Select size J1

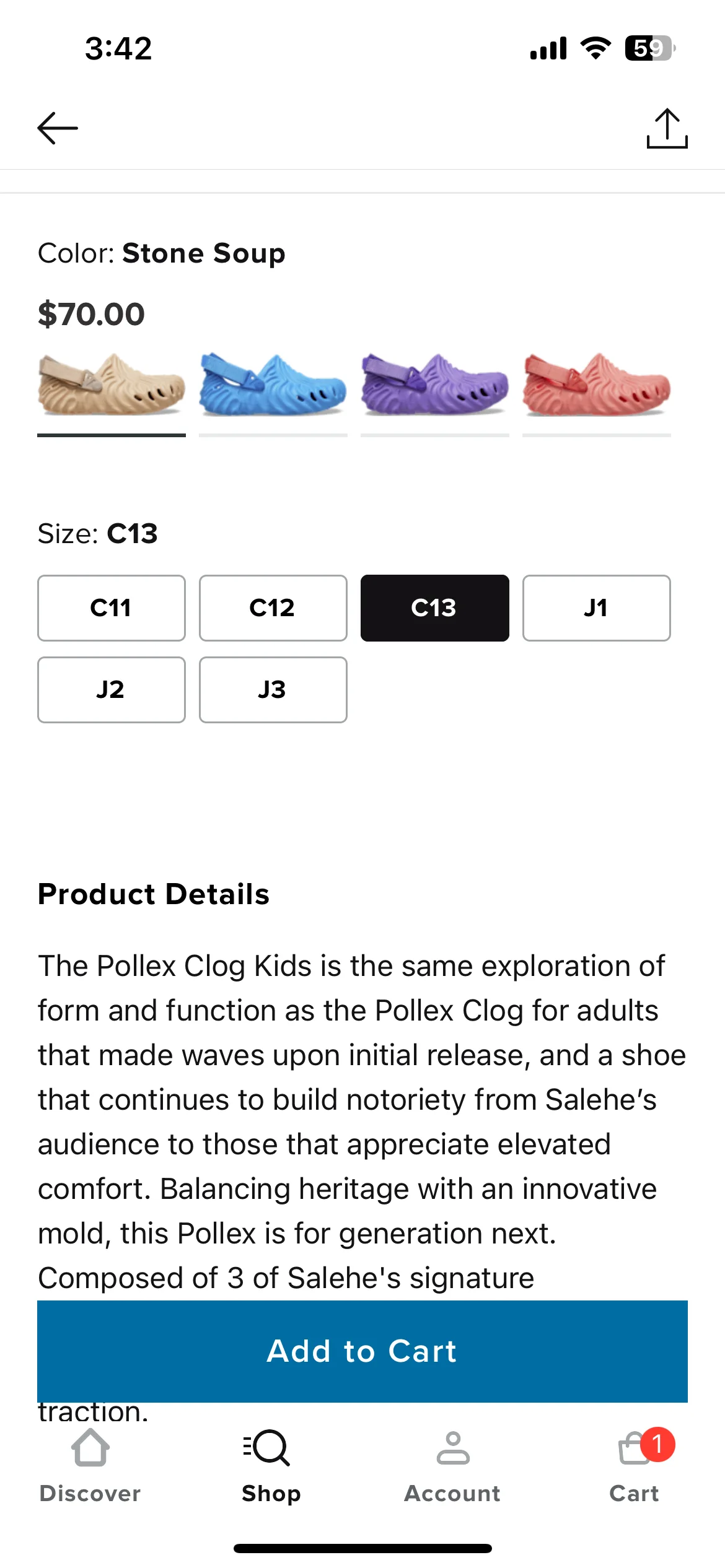[x=597, y=608]
